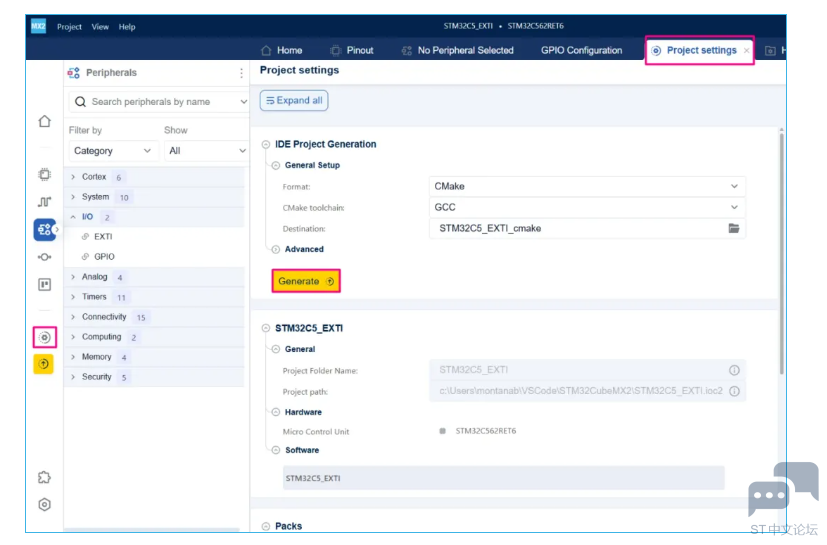Collapse the IDE Project Generation section

[x=266, y=145]
